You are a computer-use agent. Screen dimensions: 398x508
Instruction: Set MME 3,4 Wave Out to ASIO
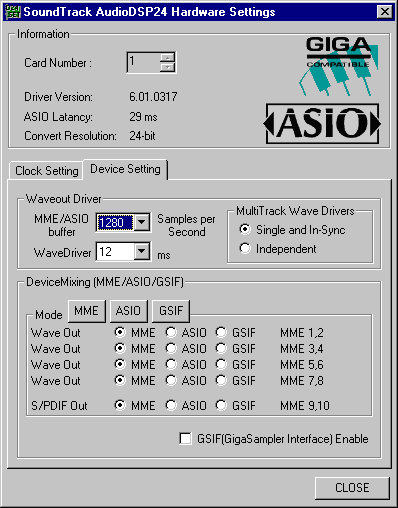(171, 348)
